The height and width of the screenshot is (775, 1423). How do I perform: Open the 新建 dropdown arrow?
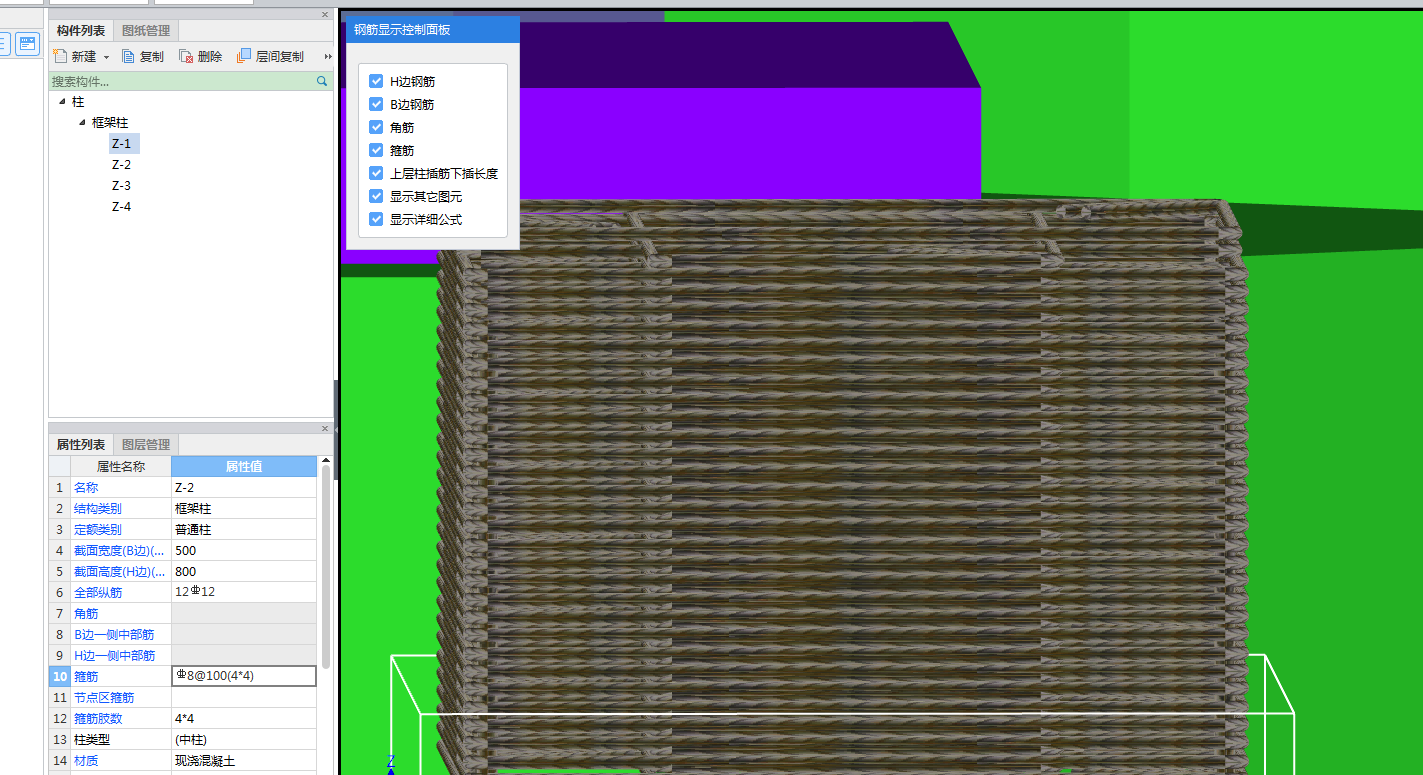(x=106, y=58)
